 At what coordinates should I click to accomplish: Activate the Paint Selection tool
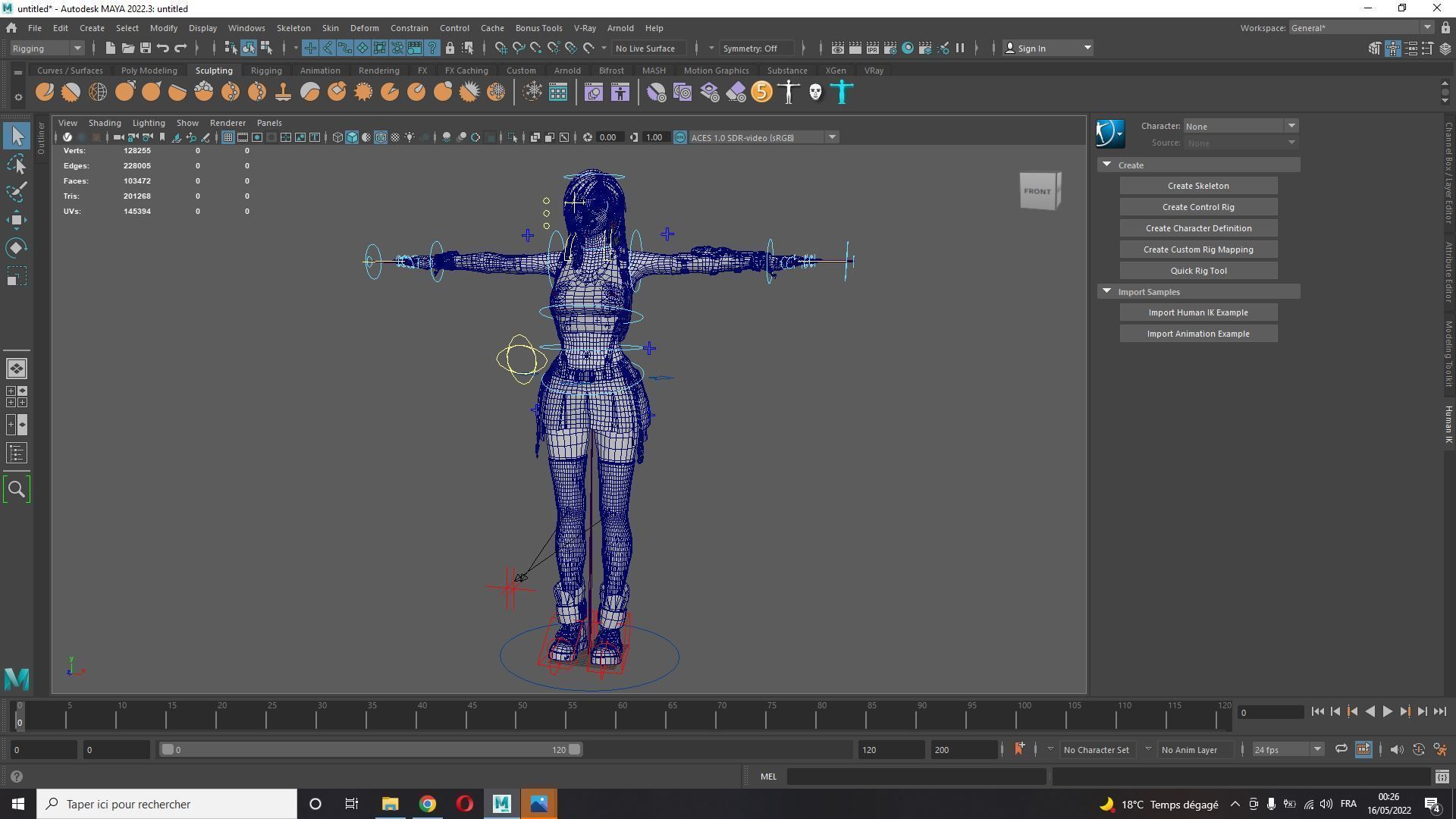click(x=17, y=192)
